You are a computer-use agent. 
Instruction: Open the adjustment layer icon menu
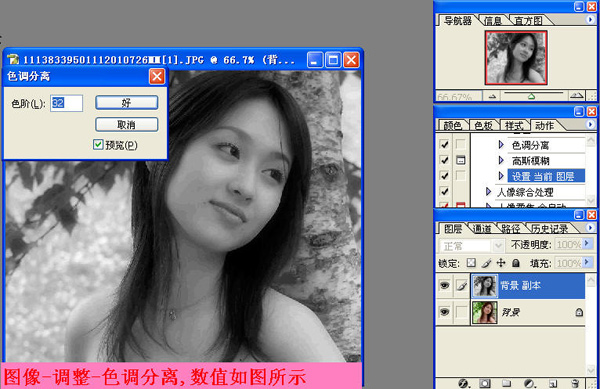click(x=530, y=383)
